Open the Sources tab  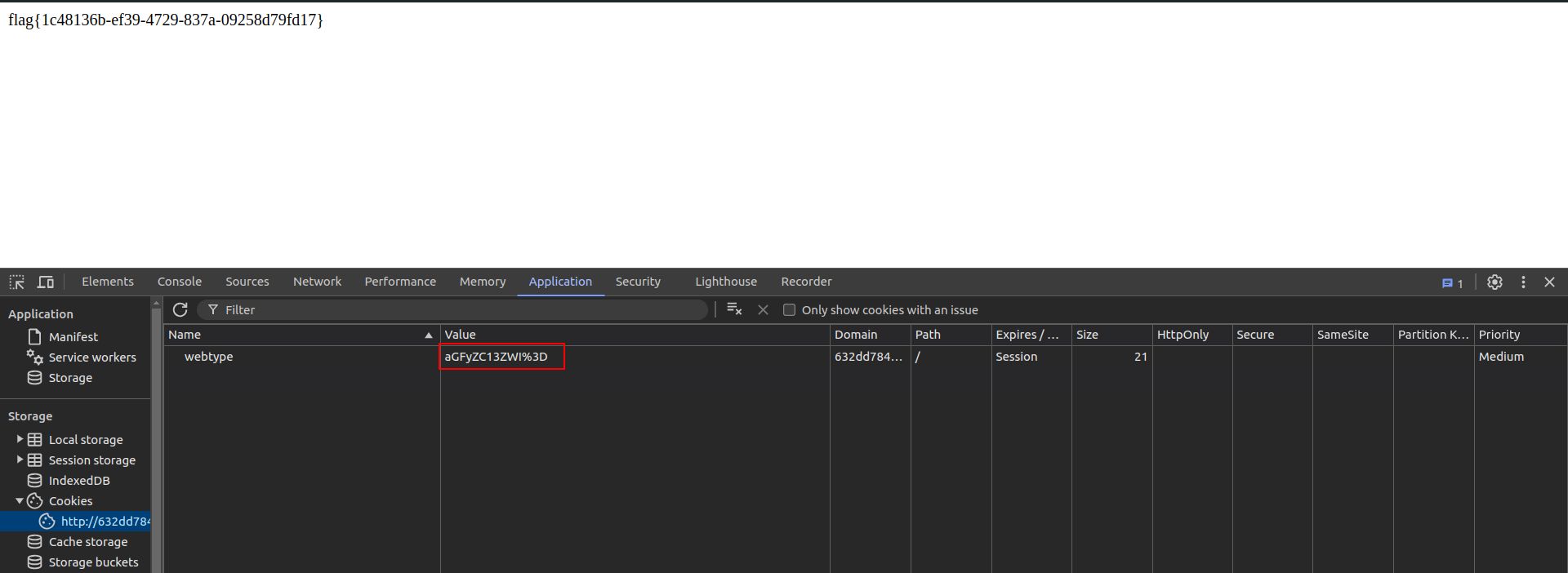pos(247,282)
